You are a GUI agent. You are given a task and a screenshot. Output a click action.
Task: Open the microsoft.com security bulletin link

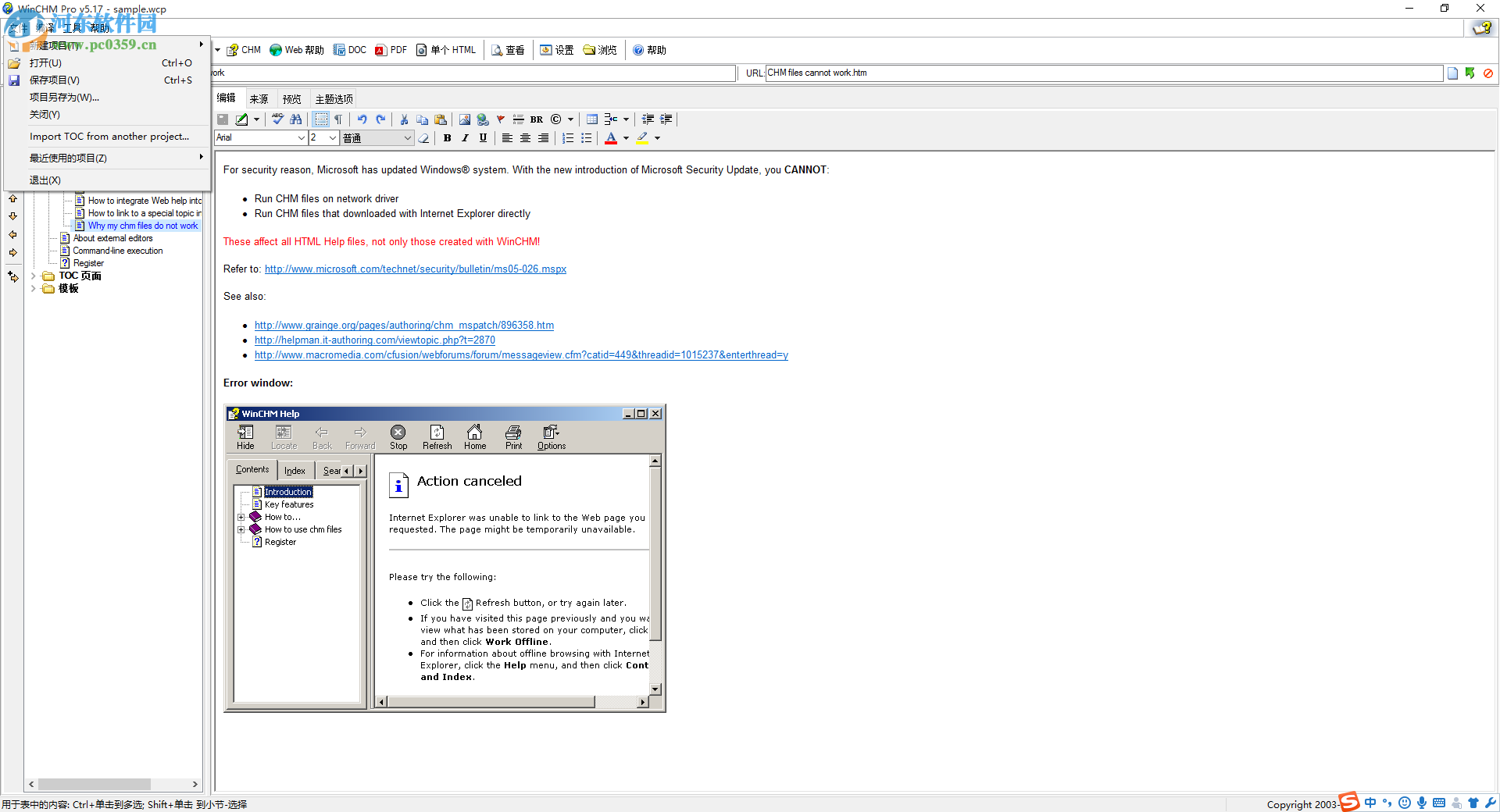tap(415, 269)
